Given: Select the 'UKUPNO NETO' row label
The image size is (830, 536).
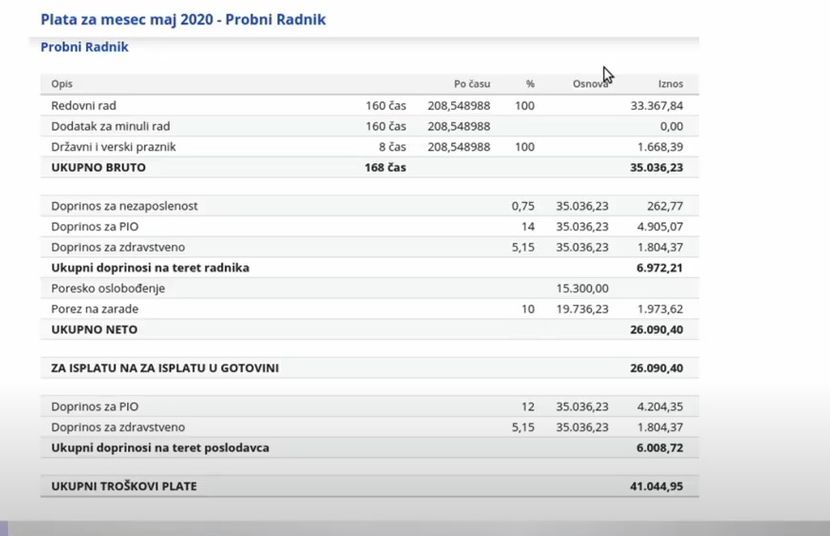Looking at the screenshot, I should [94, 329].
